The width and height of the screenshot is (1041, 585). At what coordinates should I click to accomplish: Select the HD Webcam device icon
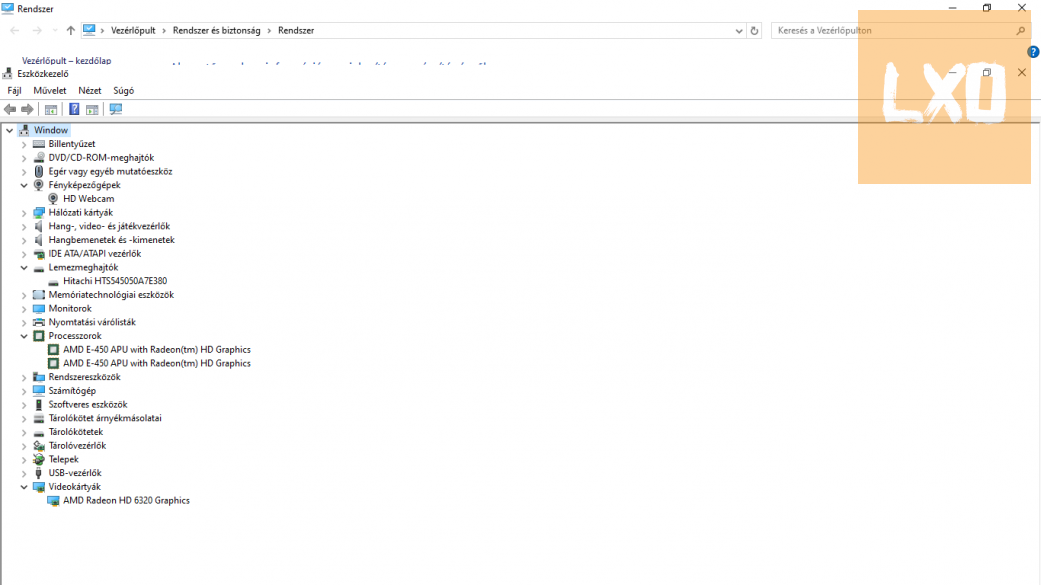pyautogui.click(x=54, y=199)
